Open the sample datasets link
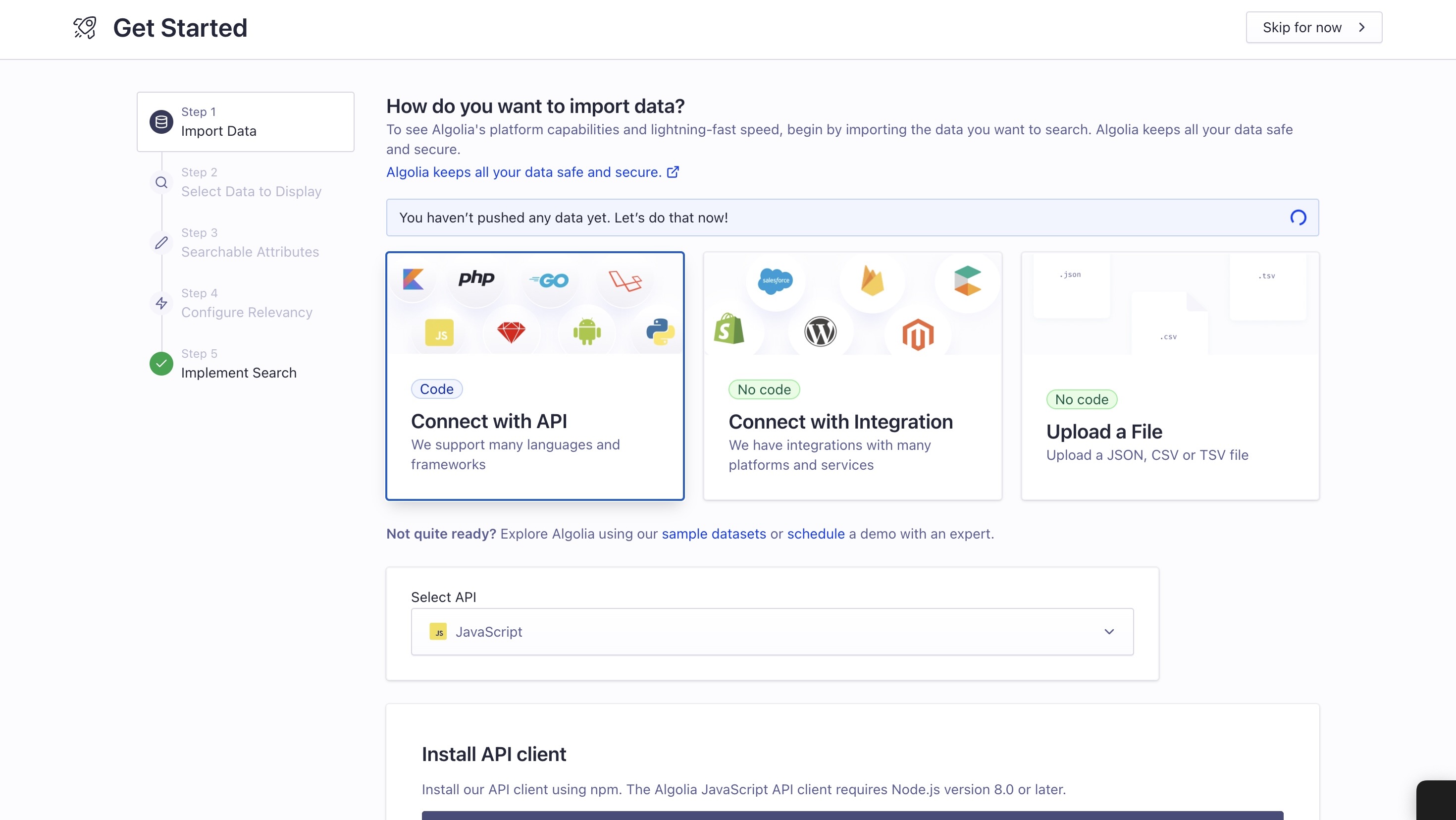This screenshot has height=820, width=1456. [714, 534]
